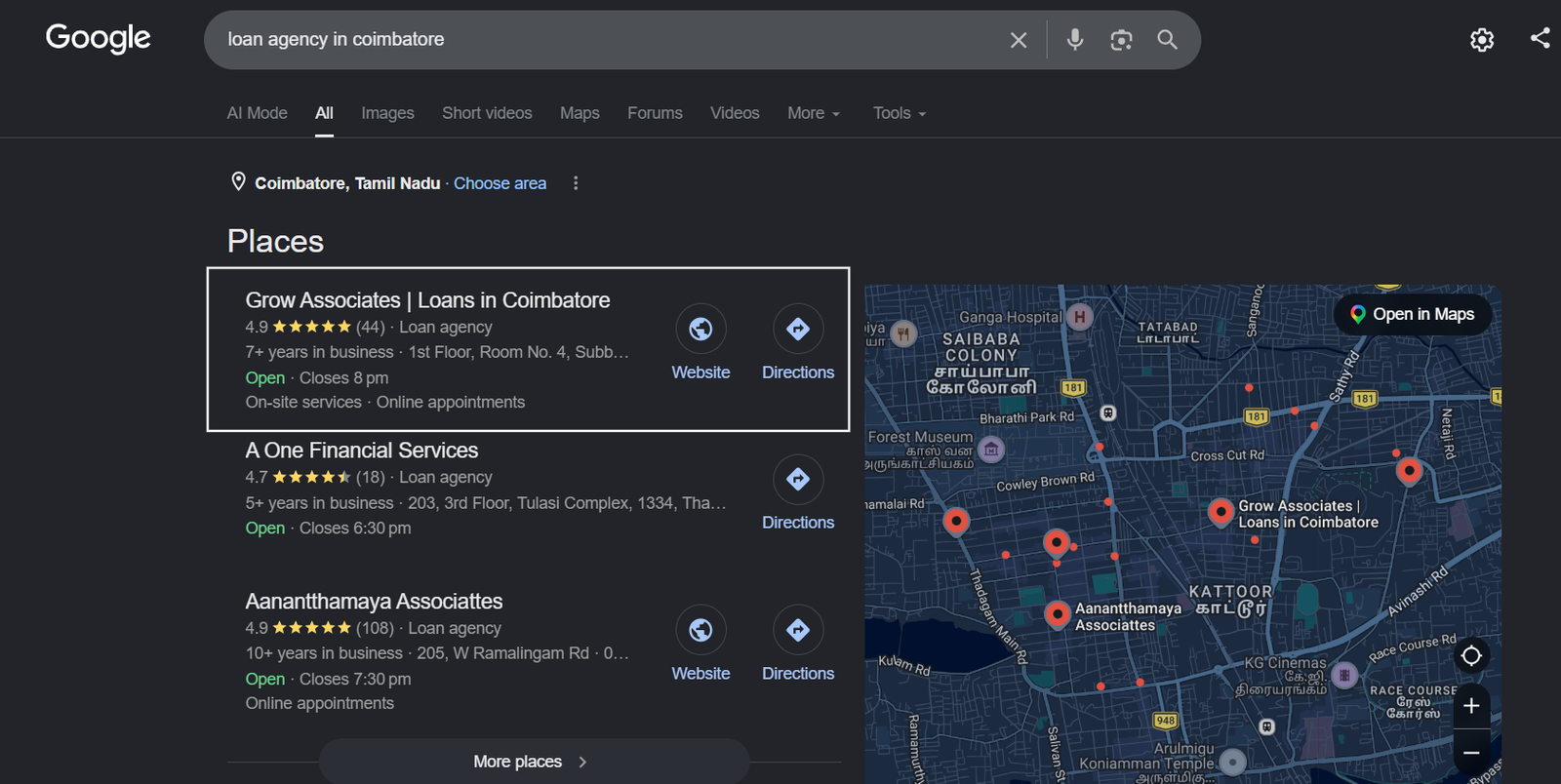
Task: Click 'Closes 6:30 pm' for A One Financial
Action: pos(355,529)
